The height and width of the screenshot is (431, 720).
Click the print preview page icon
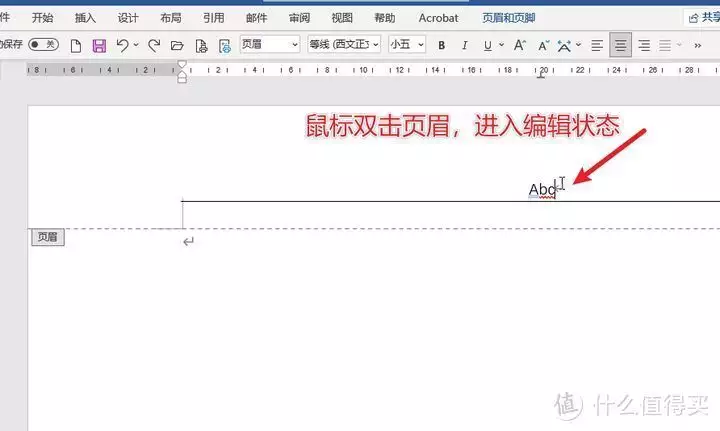tap(201, 45)
